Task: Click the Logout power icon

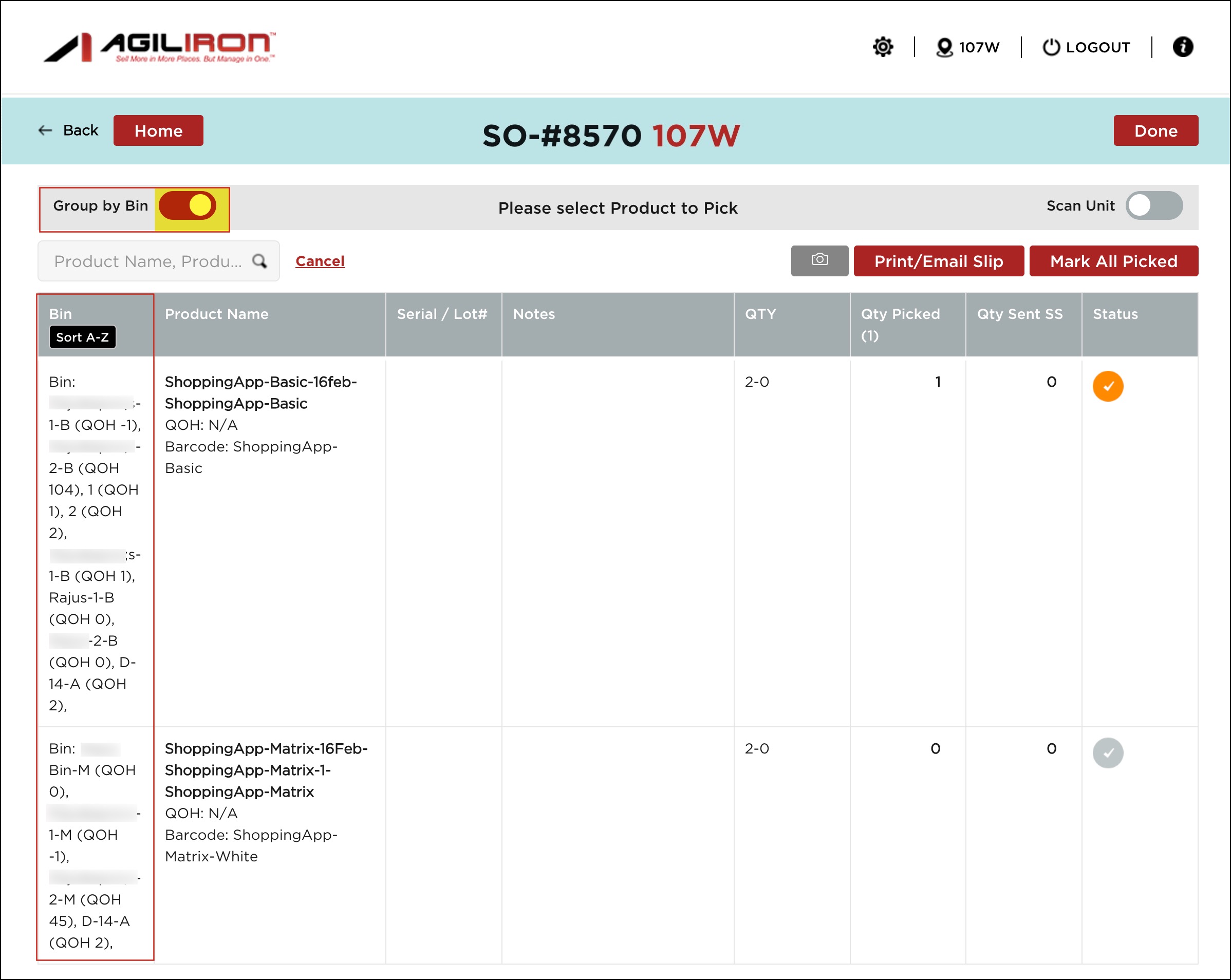Action: coord(1051,47)
